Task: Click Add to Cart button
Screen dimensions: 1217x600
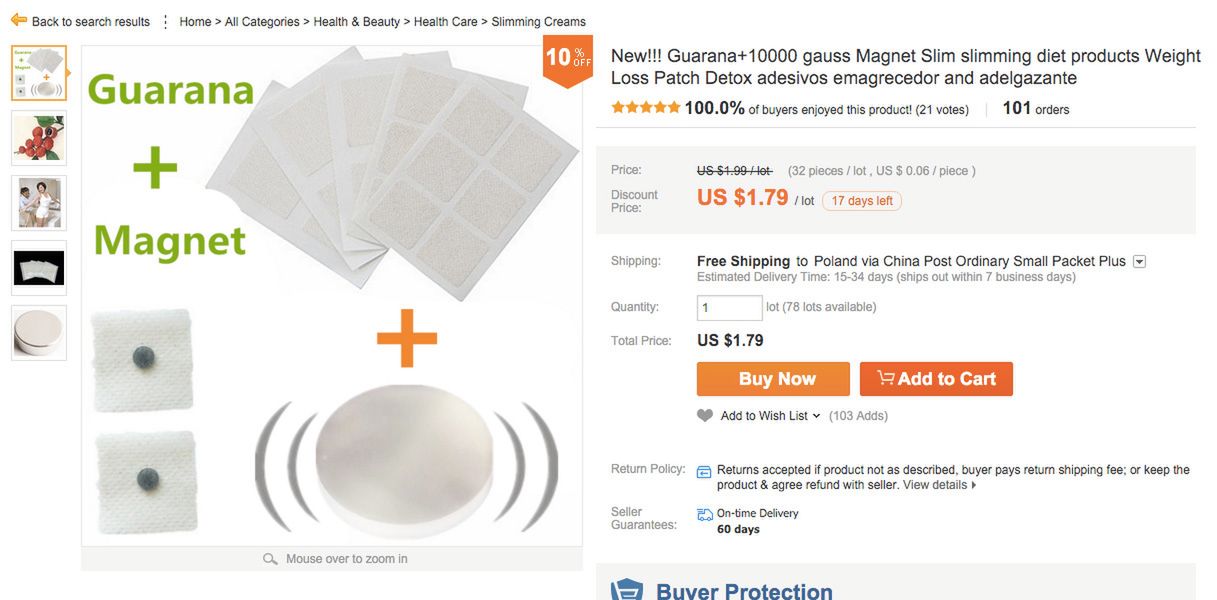Action: (x=936, y=379)
